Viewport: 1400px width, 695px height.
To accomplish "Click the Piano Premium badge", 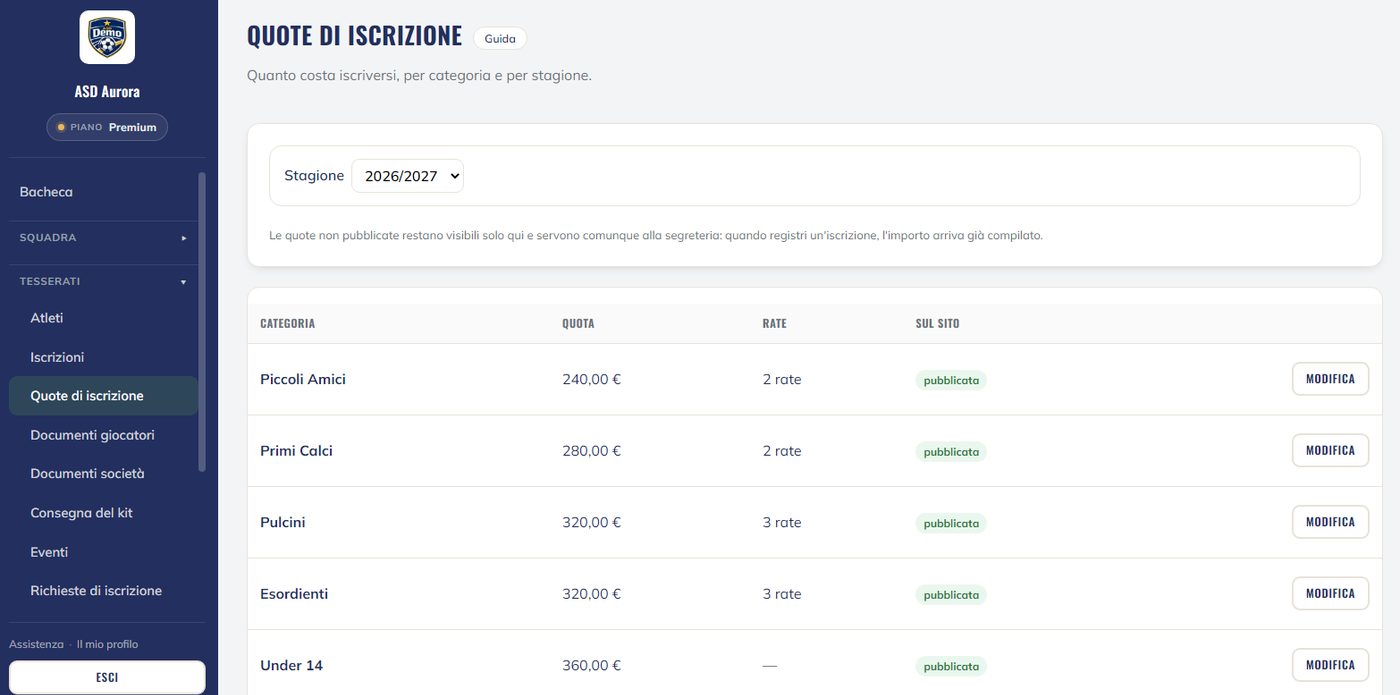I will click(x=107, y=127).
